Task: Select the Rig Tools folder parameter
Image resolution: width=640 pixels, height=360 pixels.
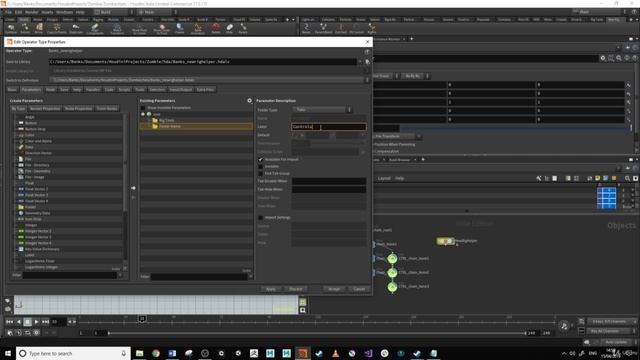Action: click(167, 120)
